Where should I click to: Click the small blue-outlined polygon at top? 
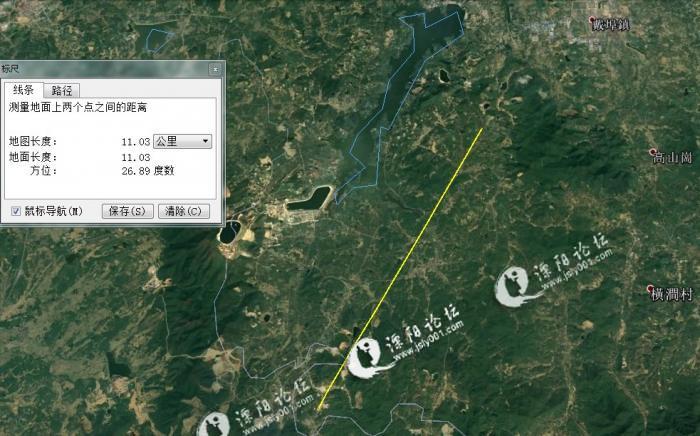point(158,40)
